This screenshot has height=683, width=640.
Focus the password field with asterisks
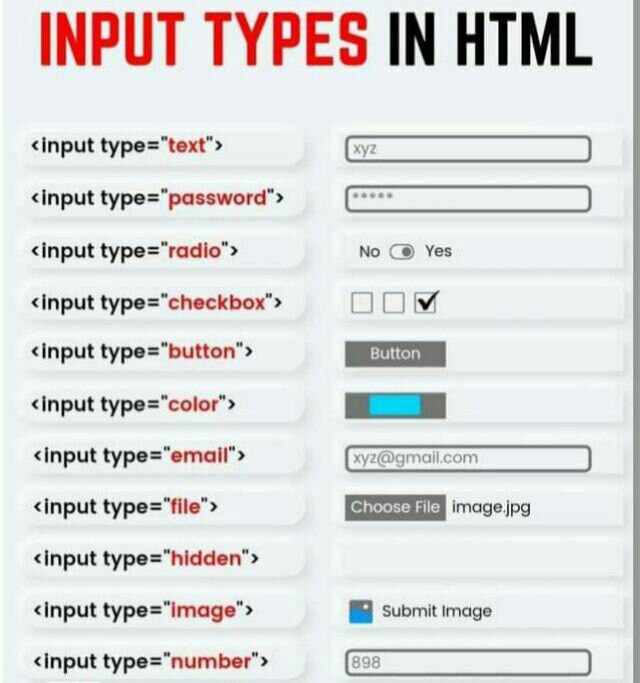(468, 199)
